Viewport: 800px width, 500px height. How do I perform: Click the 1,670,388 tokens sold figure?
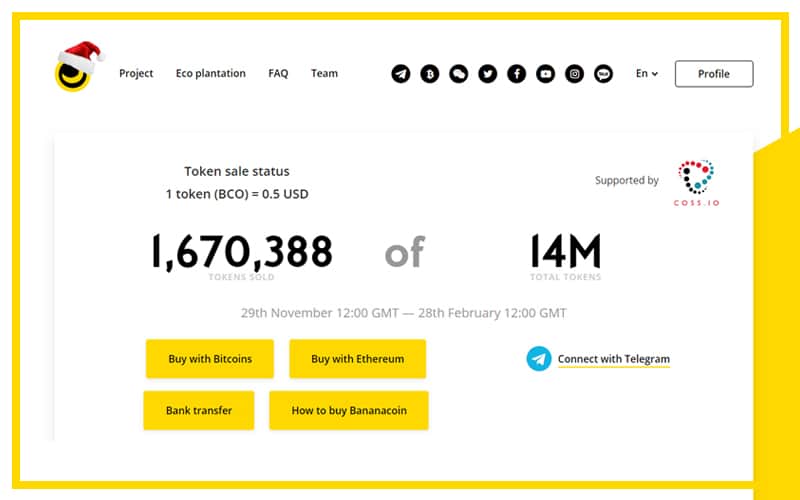point(242,251)
